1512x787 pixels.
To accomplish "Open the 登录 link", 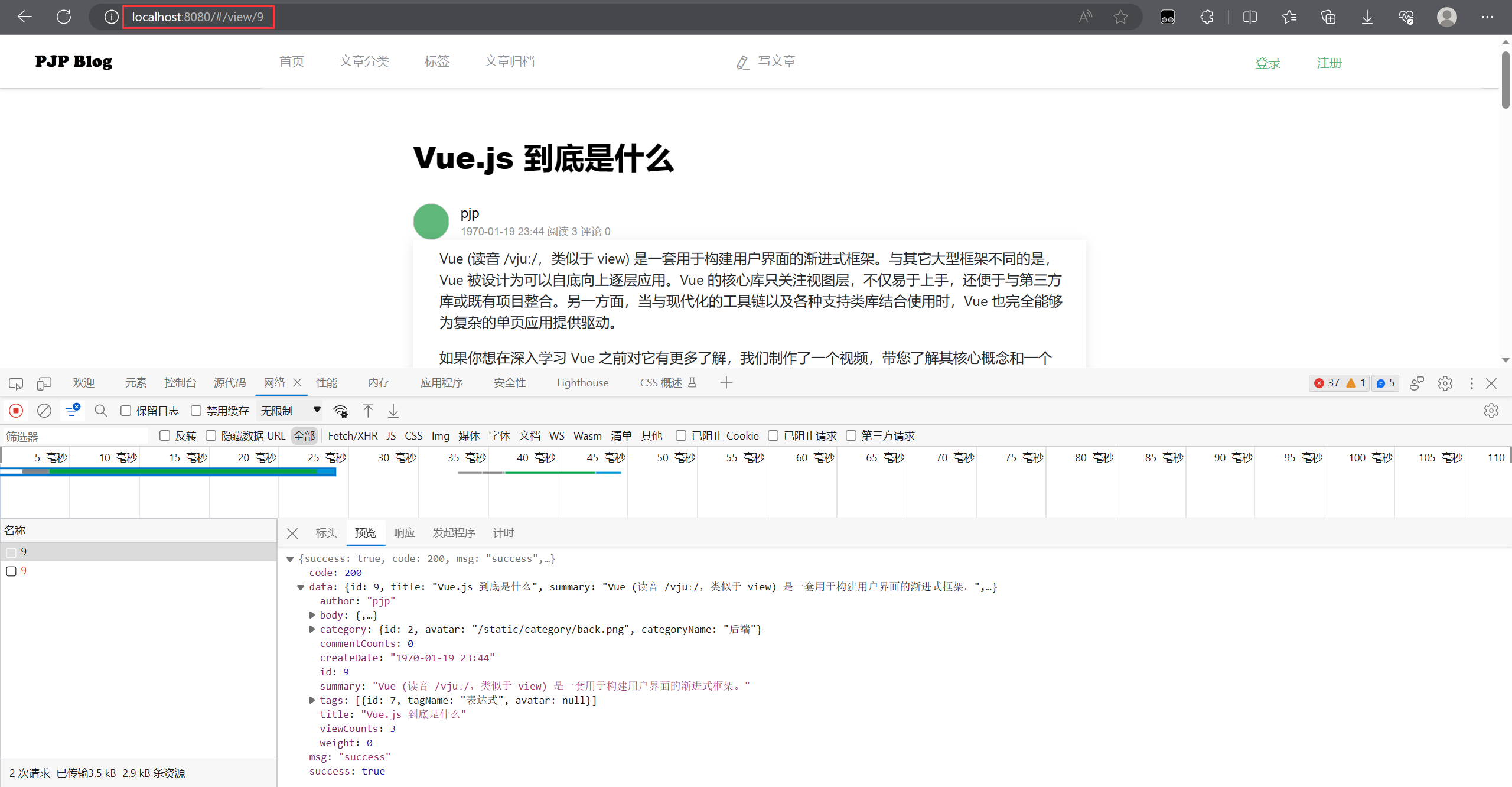I will (x=1267, y=62).
